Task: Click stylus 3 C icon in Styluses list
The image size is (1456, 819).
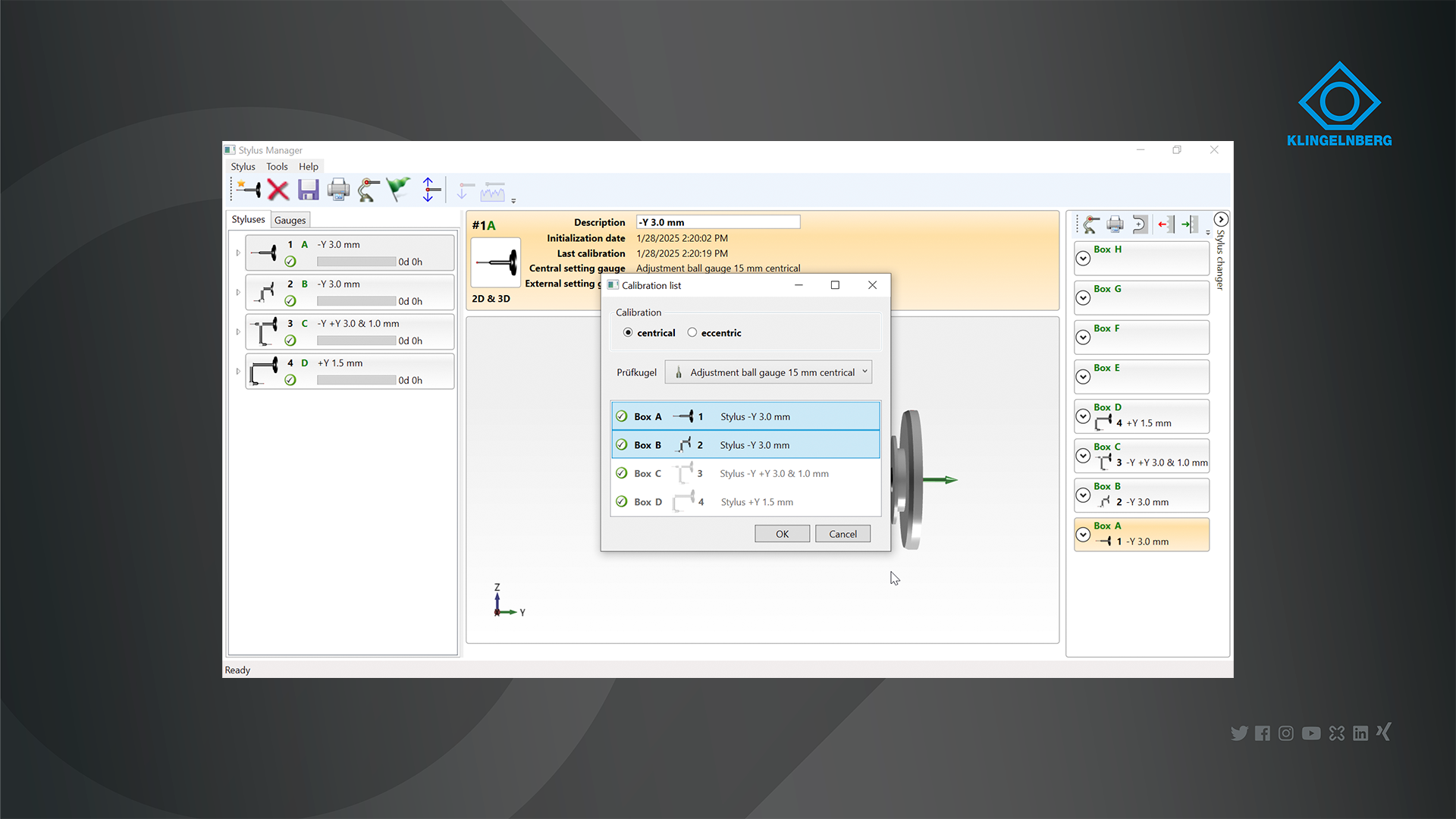Action: (x=264, y=331)
